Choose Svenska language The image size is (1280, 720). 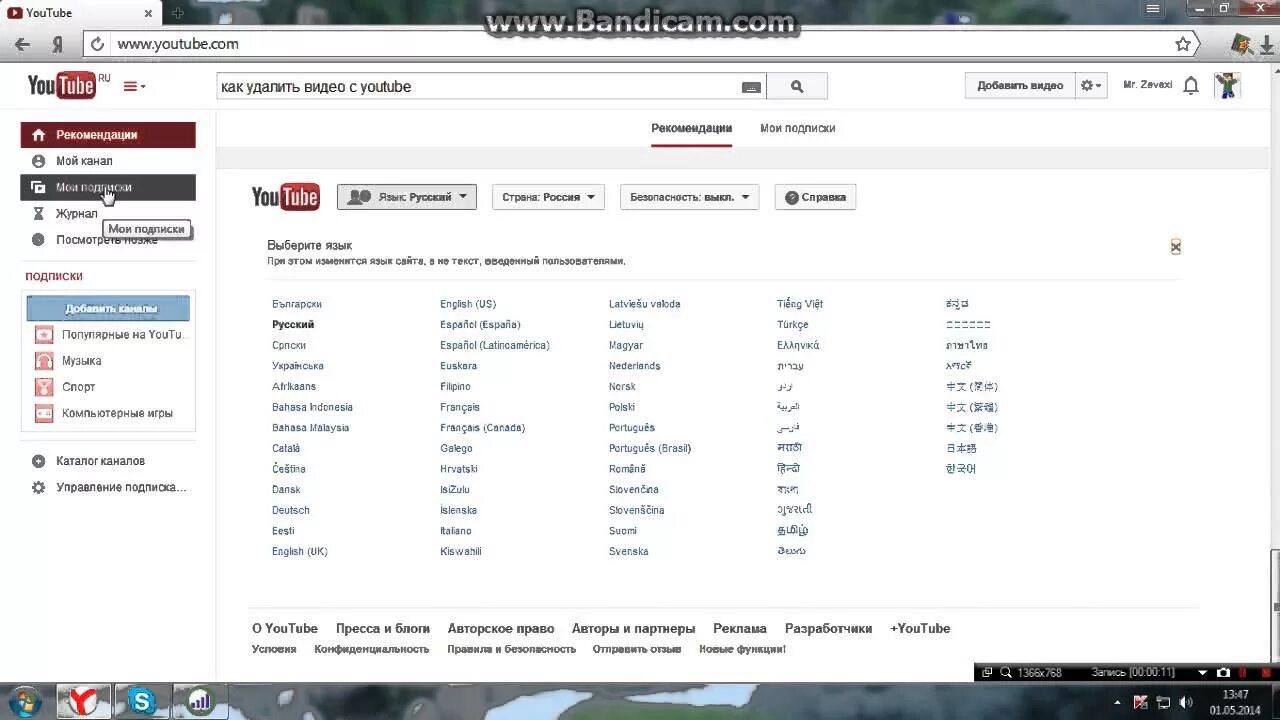point(629,552)
